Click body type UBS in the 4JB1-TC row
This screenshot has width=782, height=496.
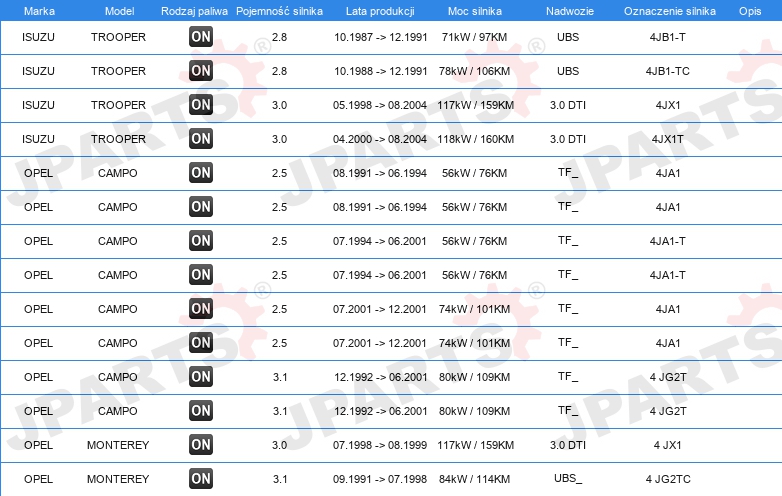[568, 71]
